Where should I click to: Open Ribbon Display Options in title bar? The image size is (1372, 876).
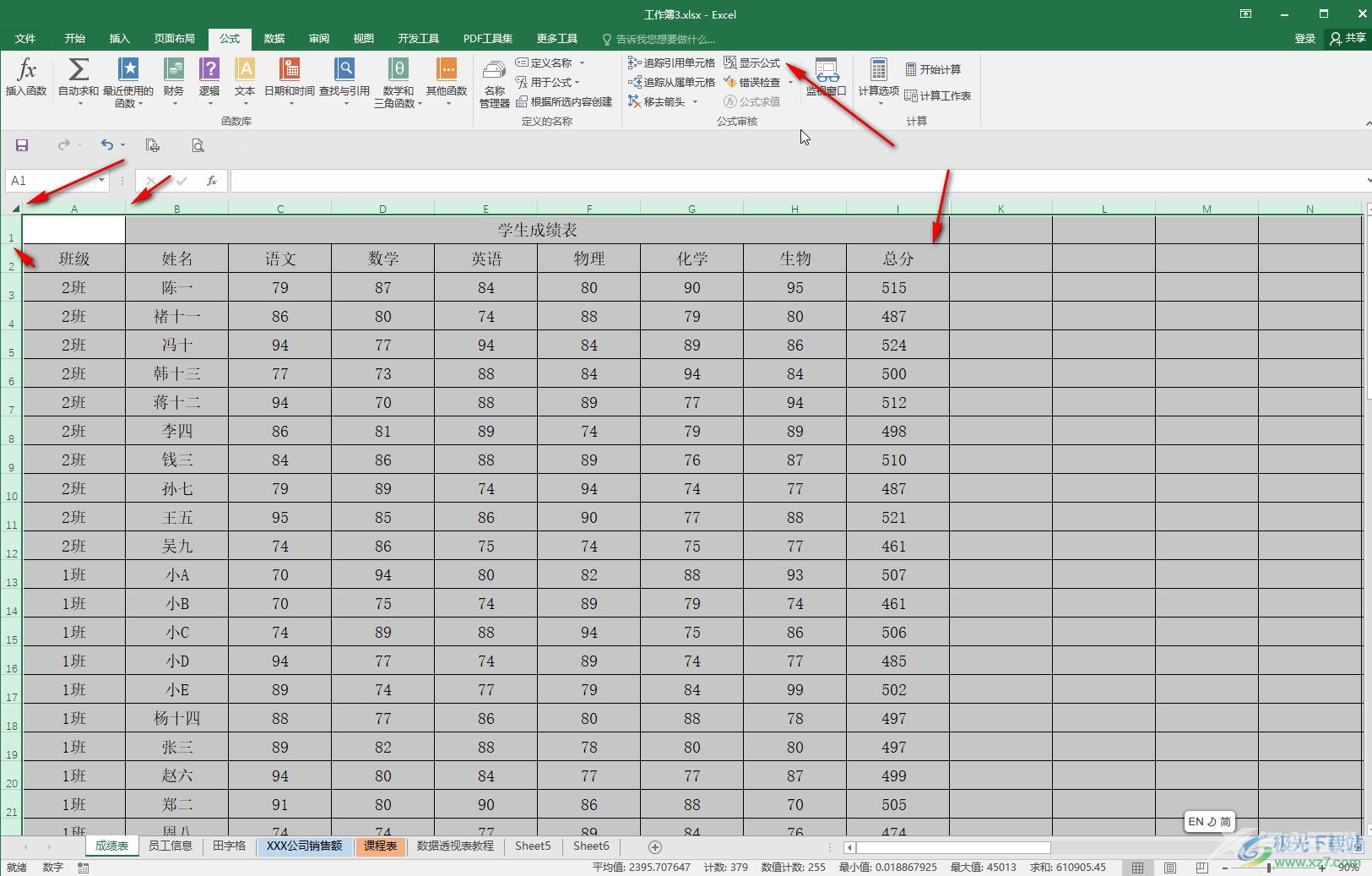click(1245, 14)
